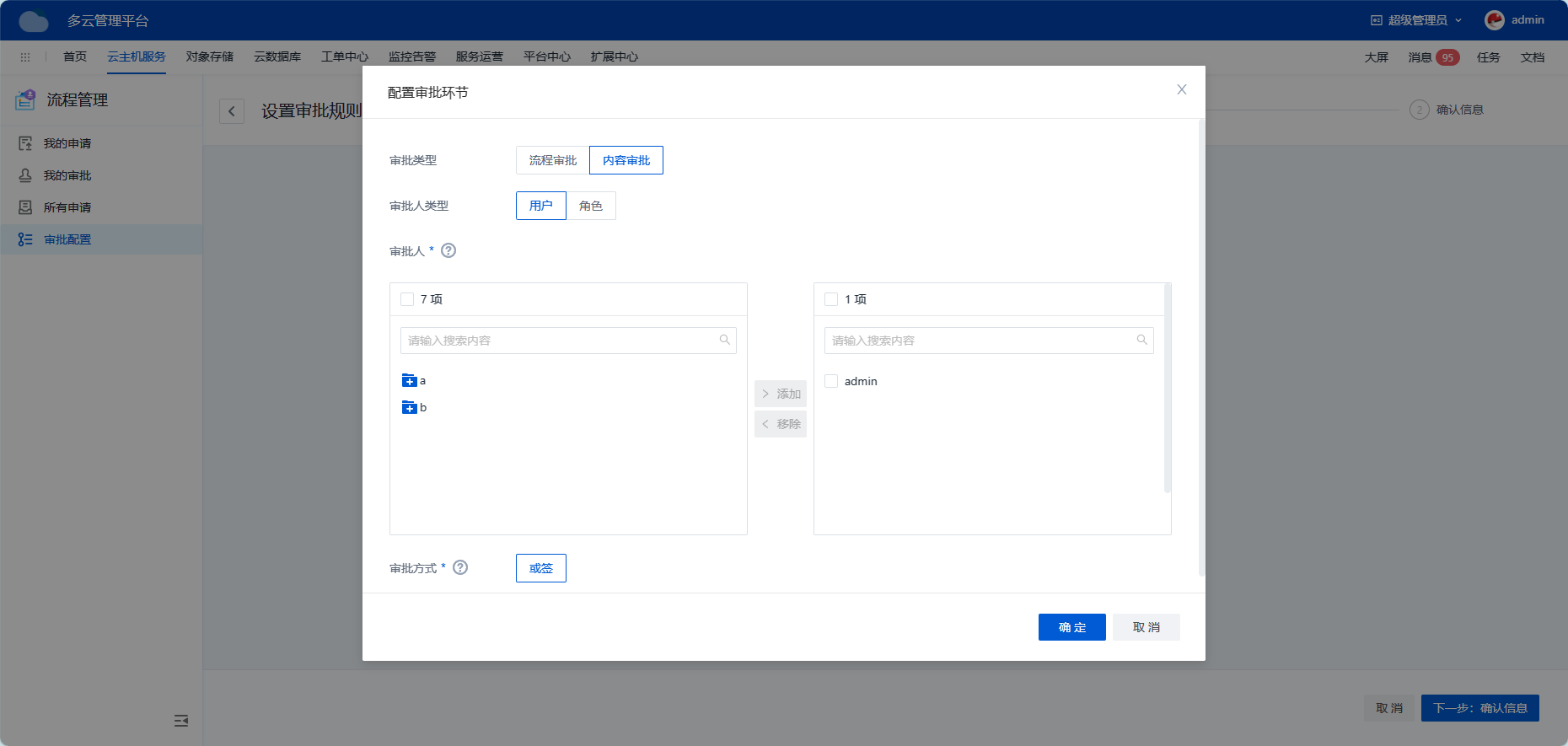The image size is (1568, 746).
Task: Click the 95 messages badge
Action: tap(1447, 57)
